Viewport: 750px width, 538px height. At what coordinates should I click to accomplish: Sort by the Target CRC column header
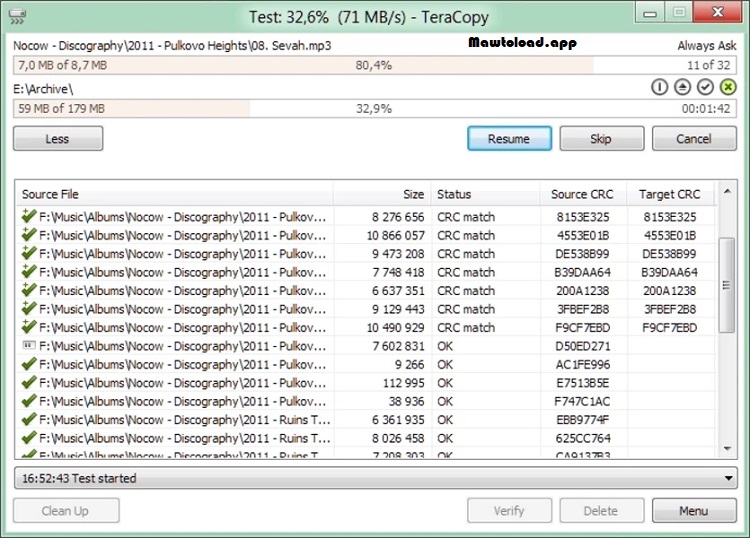pyautogui.click(x=670, y=194)
